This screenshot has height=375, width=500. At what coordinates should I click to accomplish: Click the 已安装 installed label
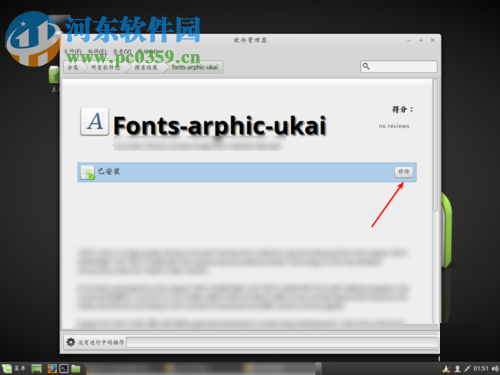(x=109, y=171)
